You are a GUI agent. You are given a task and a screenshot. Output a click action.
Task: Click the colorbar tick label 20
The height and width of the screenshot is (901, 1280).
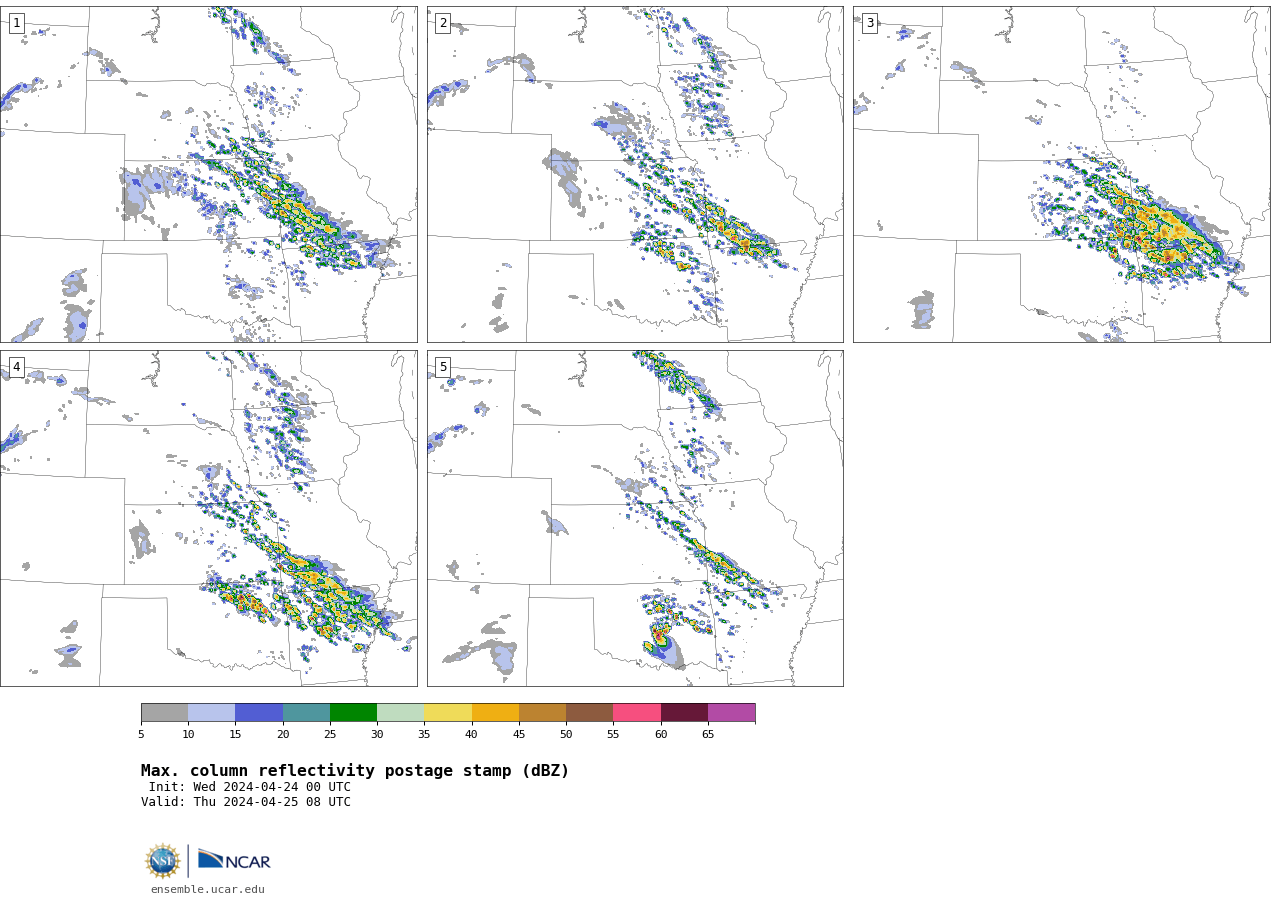point(283,735)
